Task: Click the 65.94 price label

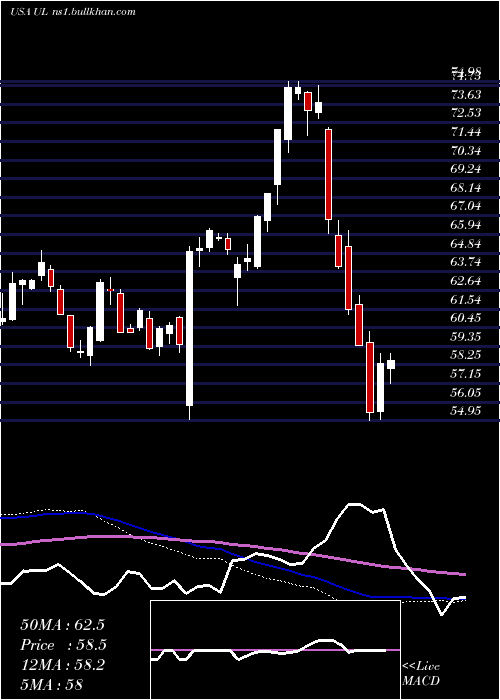Action: [x=466, y=225]
